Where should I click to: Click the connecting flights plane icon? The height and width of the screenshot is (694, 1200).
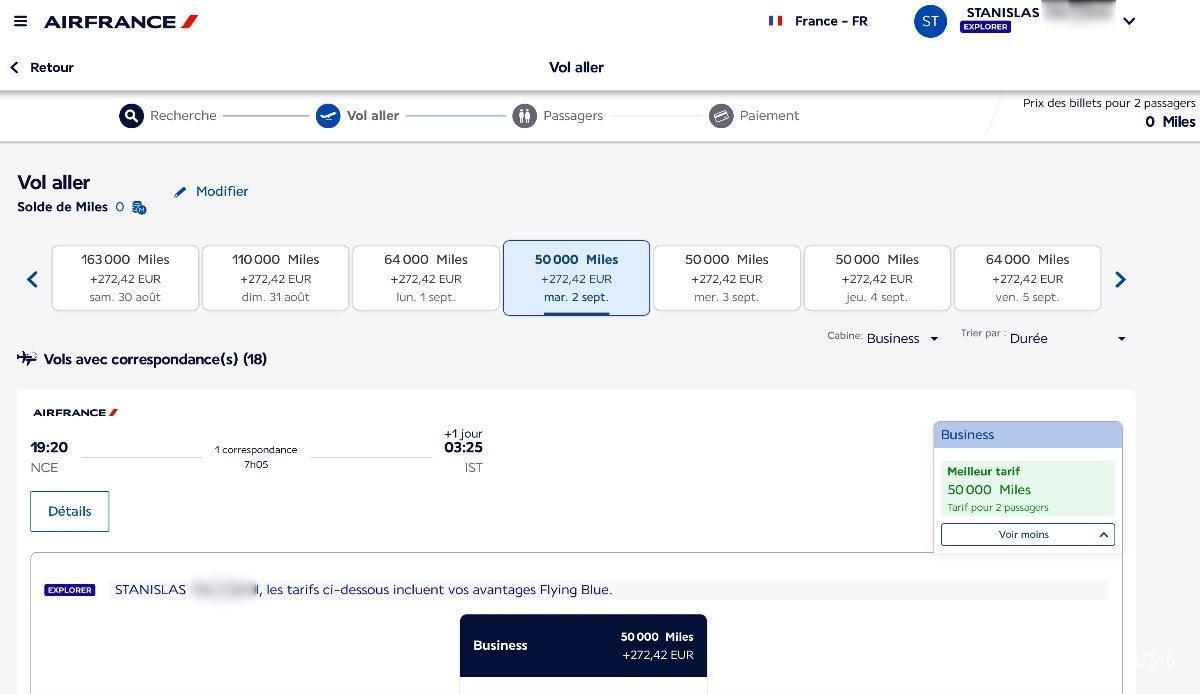(27, 358)
